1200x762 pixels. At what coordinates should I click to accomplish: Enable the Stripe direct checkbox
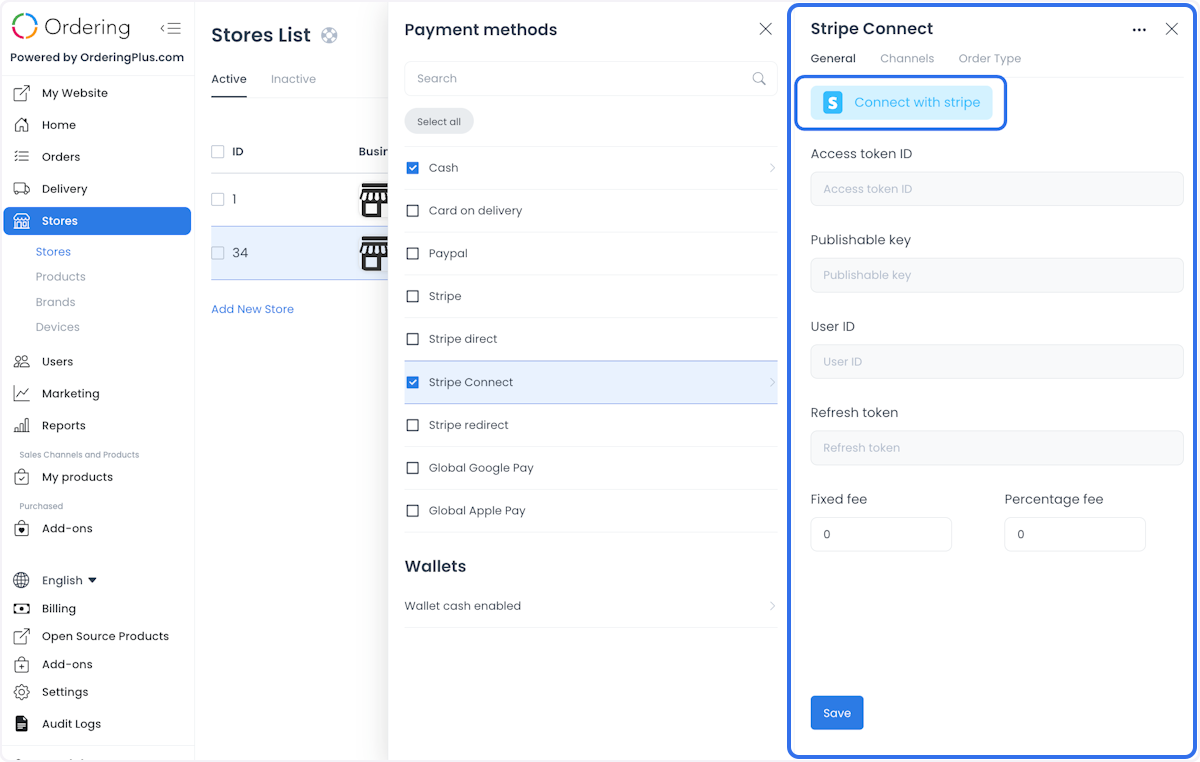coord(413,339)
